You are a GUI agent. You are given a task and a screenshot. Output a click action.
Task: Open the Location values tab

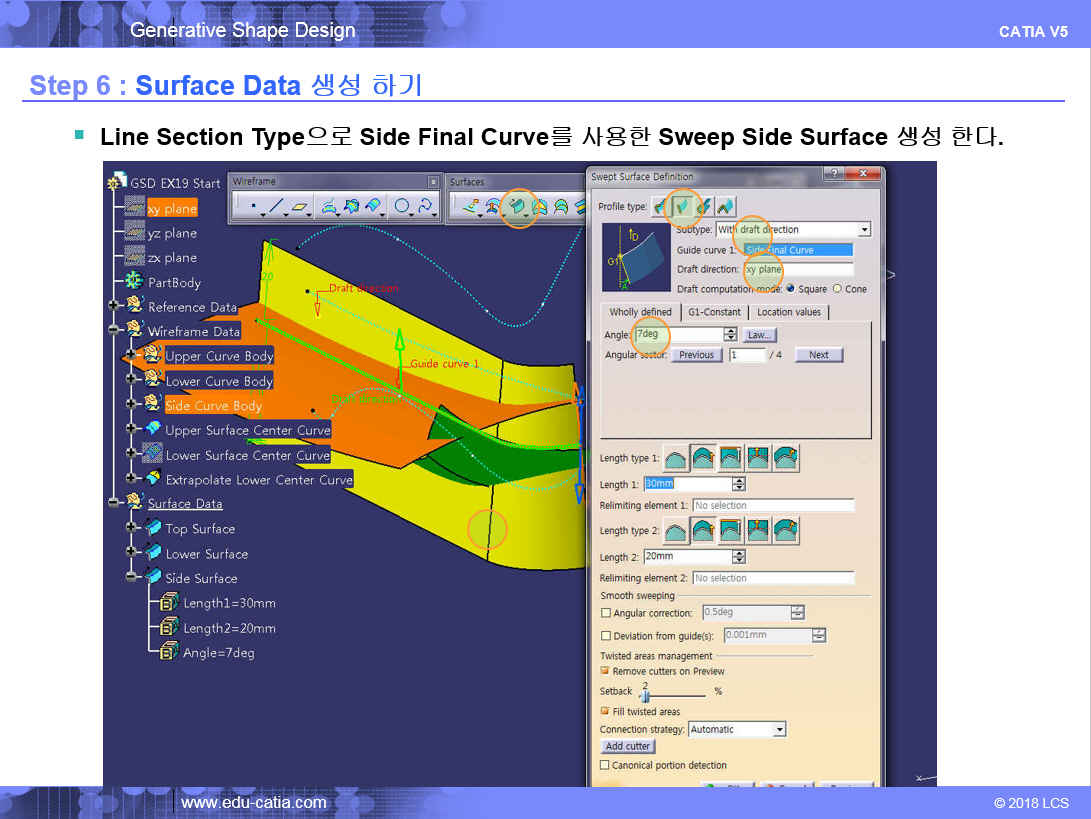click(788, 312)
